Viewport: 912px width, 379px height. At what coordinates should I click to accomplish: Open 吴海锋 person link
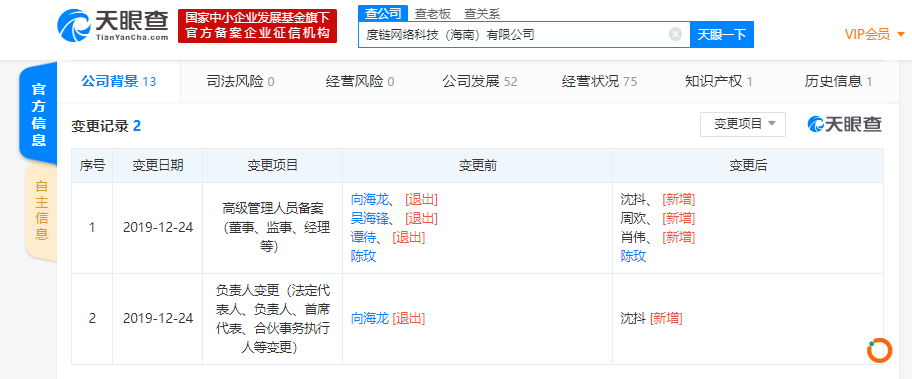pyautogui.click(x=369, y=219)
